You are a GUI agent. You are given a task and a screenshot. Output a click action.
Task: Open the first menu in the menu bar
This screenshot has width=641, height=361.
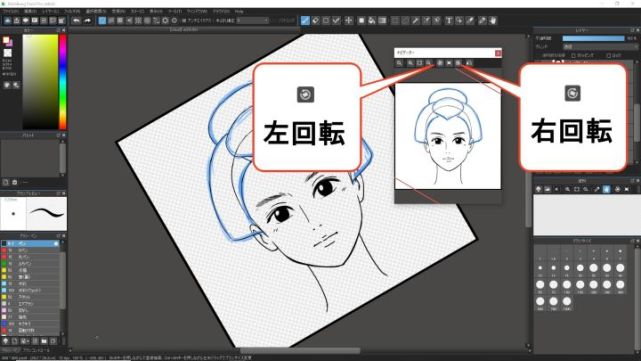click(10, 11)
